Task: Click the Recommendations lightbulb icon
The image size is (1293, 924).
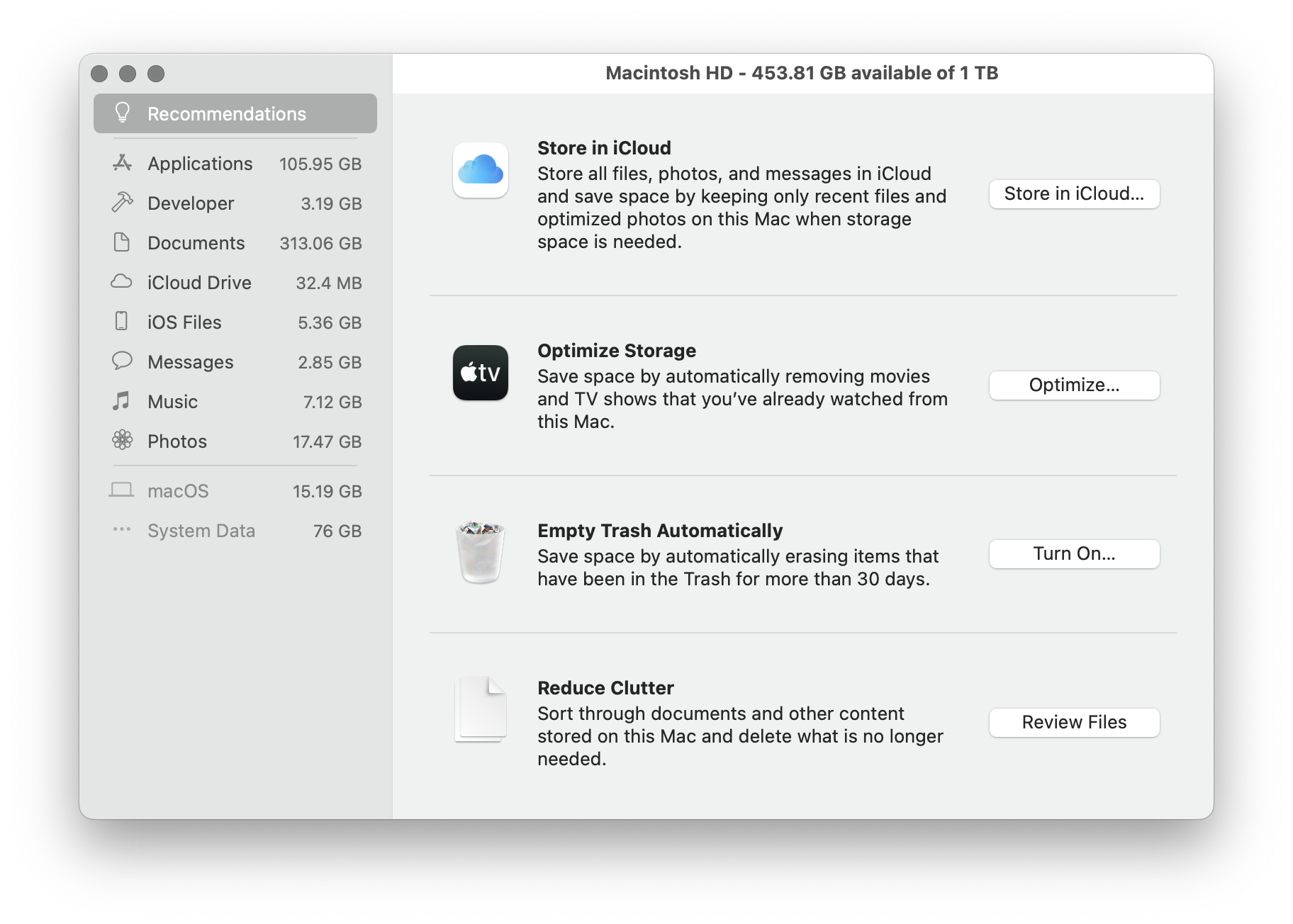Action: coord(122,113)
